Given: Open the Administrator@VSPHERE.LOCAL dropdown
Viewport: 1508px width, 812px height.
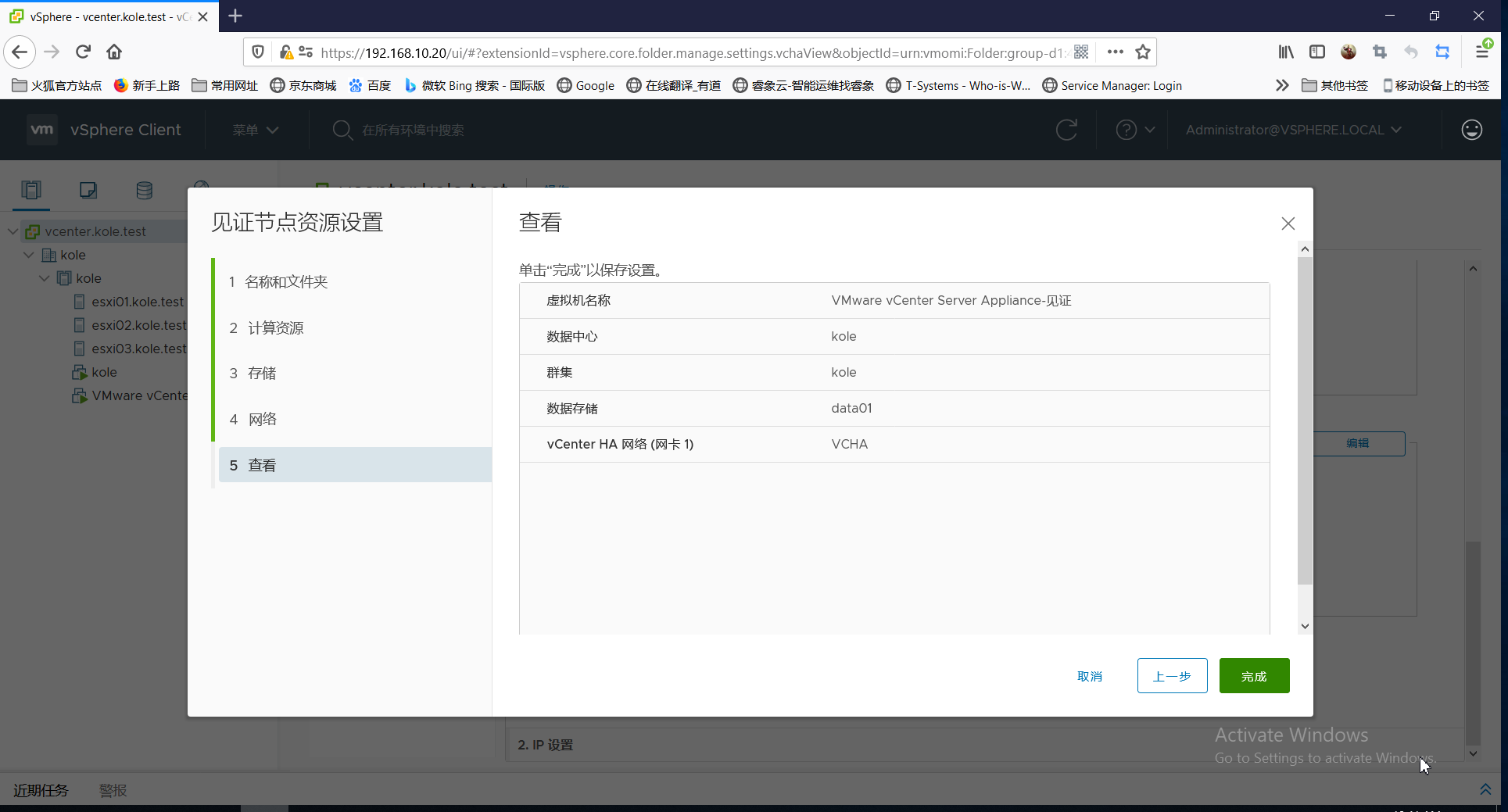Looking at the screenshot, I should click(1293, 130).
